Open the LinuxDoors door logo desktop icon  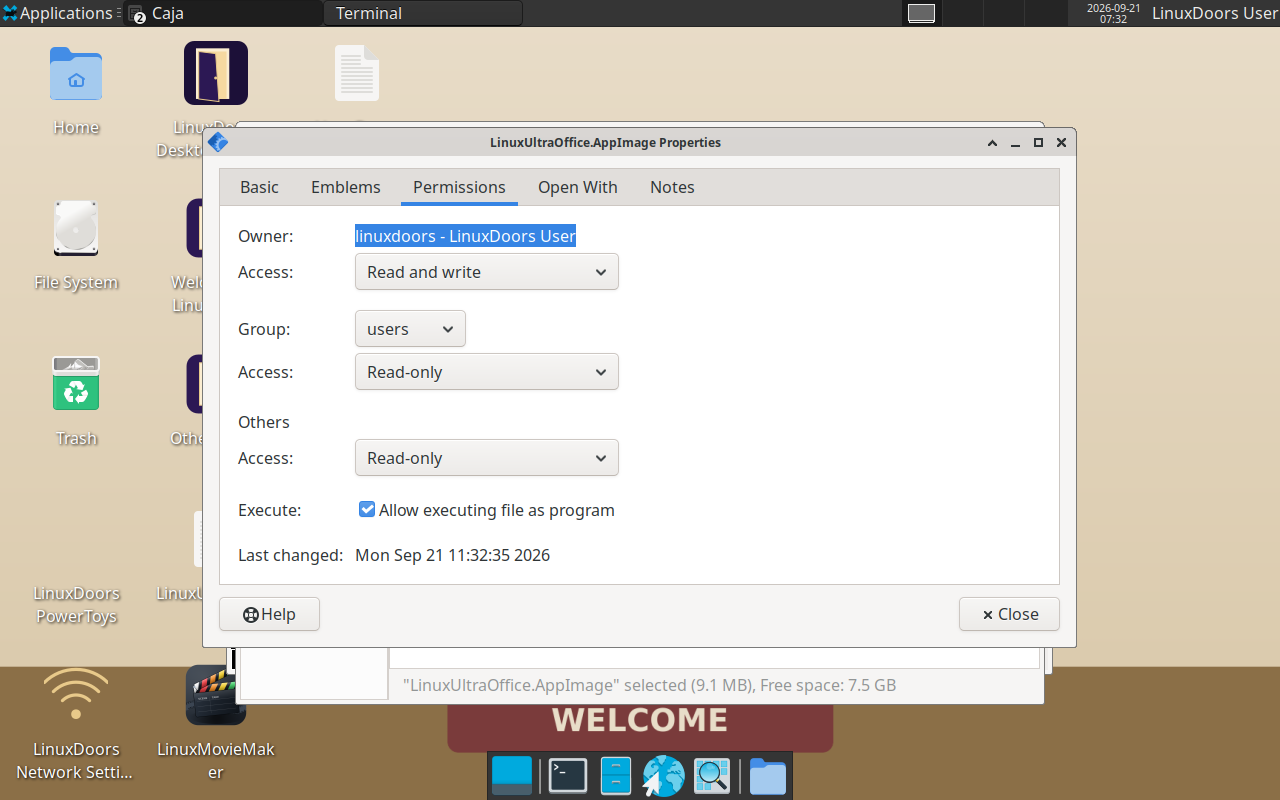[x=216, y=73]
